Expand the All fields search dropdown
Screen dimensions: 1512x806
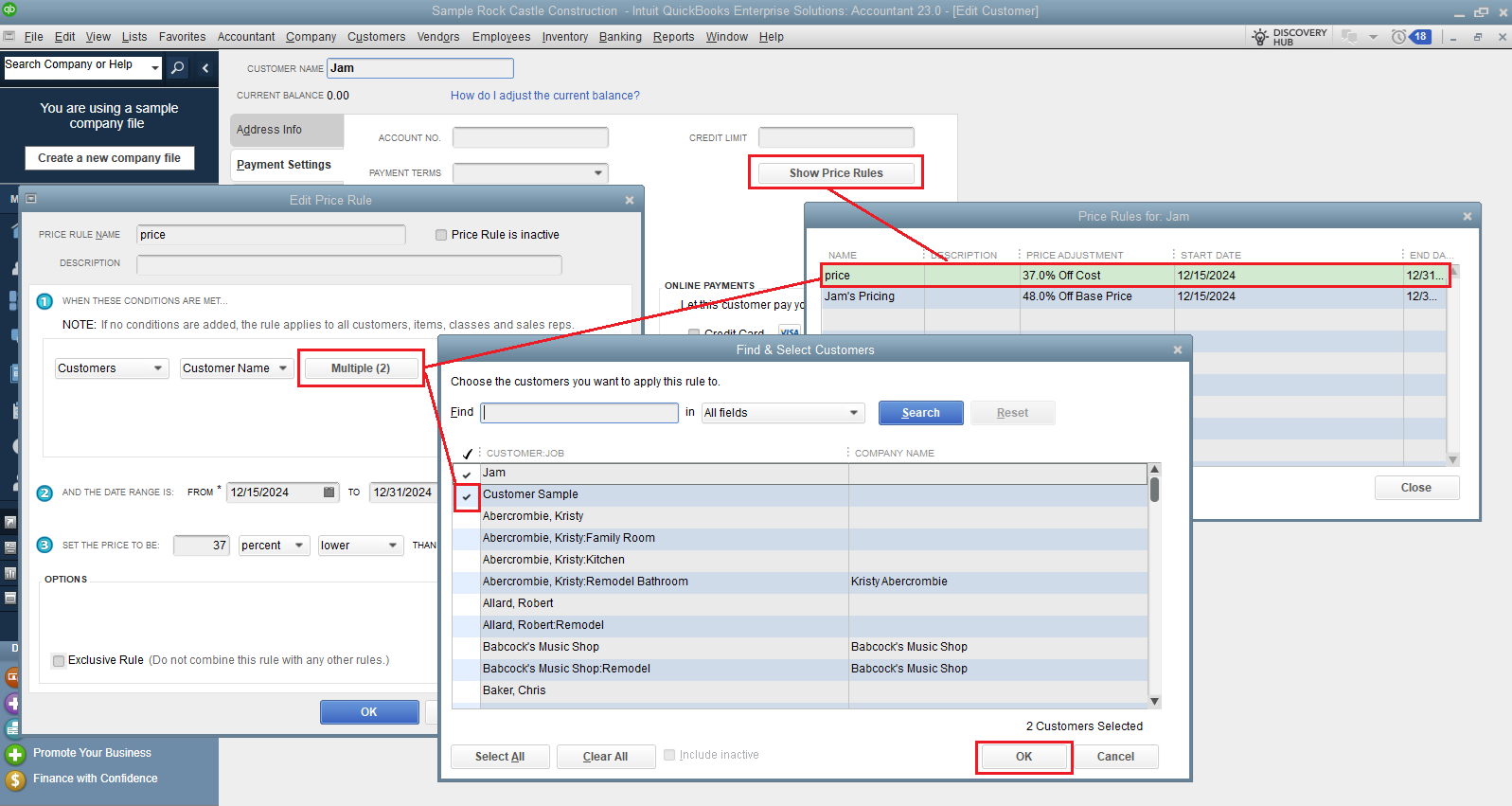click(x=853, y=413)
